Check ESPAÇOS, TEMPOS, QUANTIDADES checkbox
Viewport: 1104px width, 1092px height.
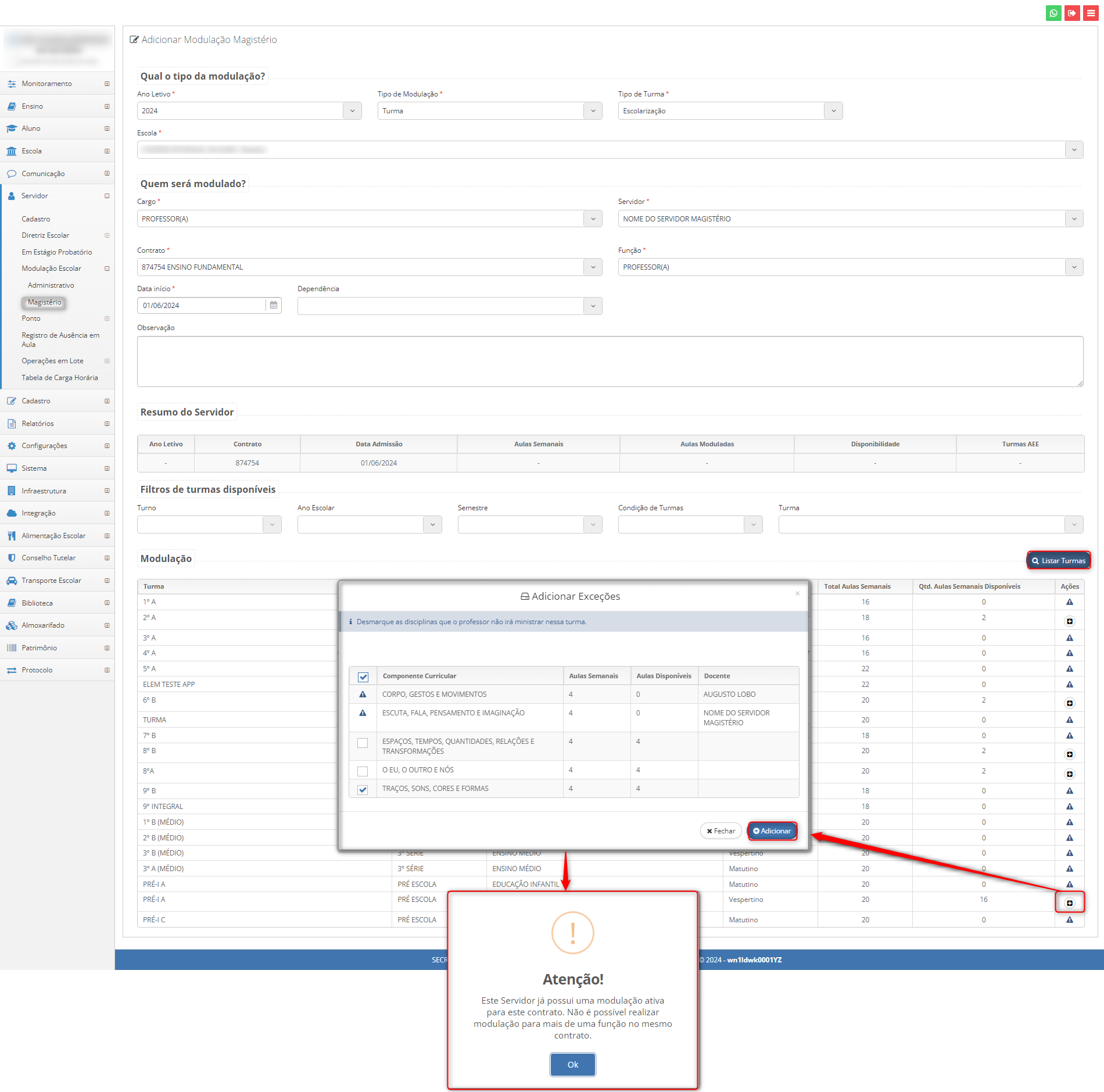(x=363, y=743)
